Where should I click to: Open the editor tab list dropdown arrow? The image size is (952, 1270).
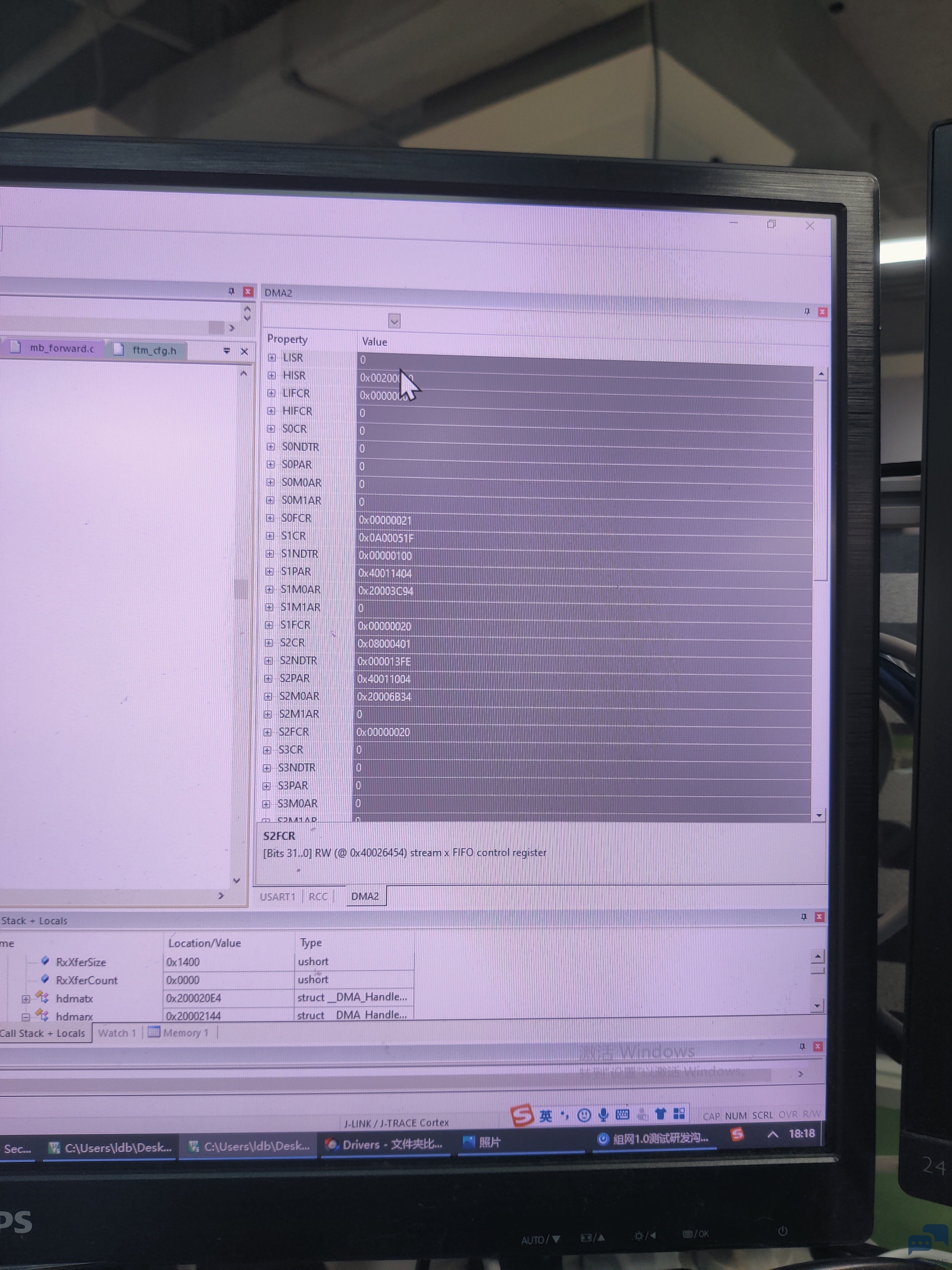pos(227,351)
